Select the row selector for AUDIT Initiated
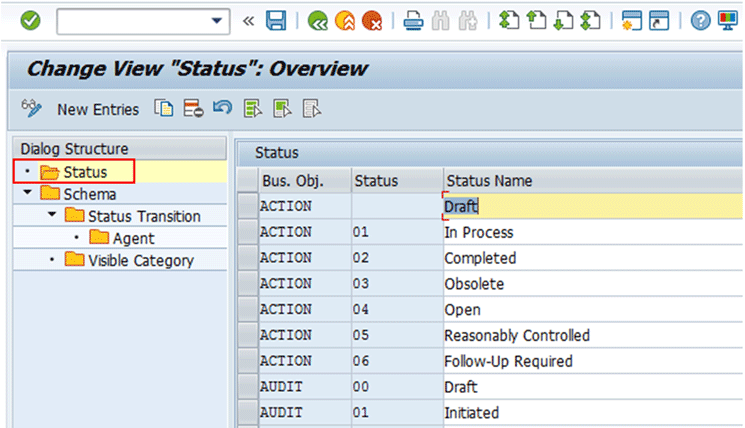 pos(246,413)
